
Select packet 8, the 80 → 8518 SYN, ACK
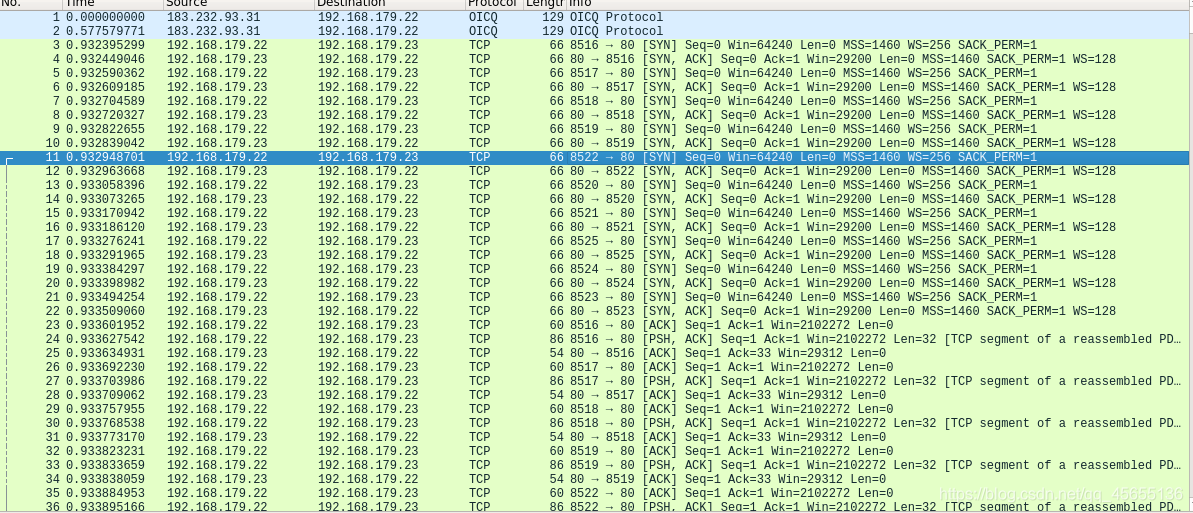pyautogui.click(x=596, y=115)
